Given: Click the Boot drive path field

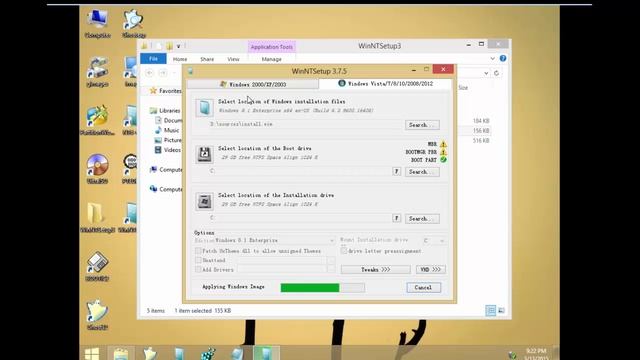Looking at the screenshot, I should point(300,171).
